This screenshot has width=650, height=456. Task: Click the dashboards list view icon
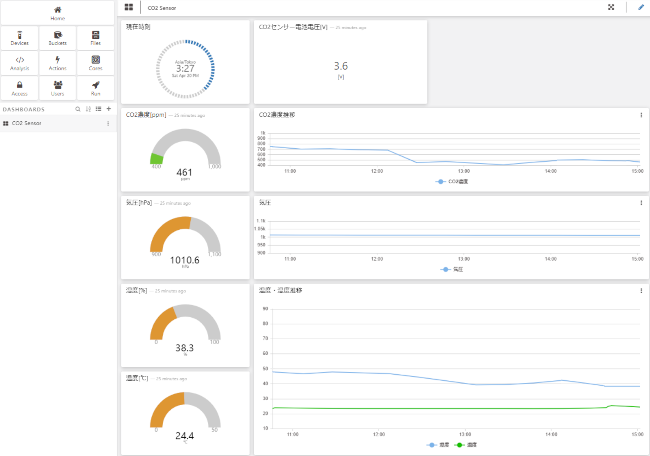click(x=98, y=109)
